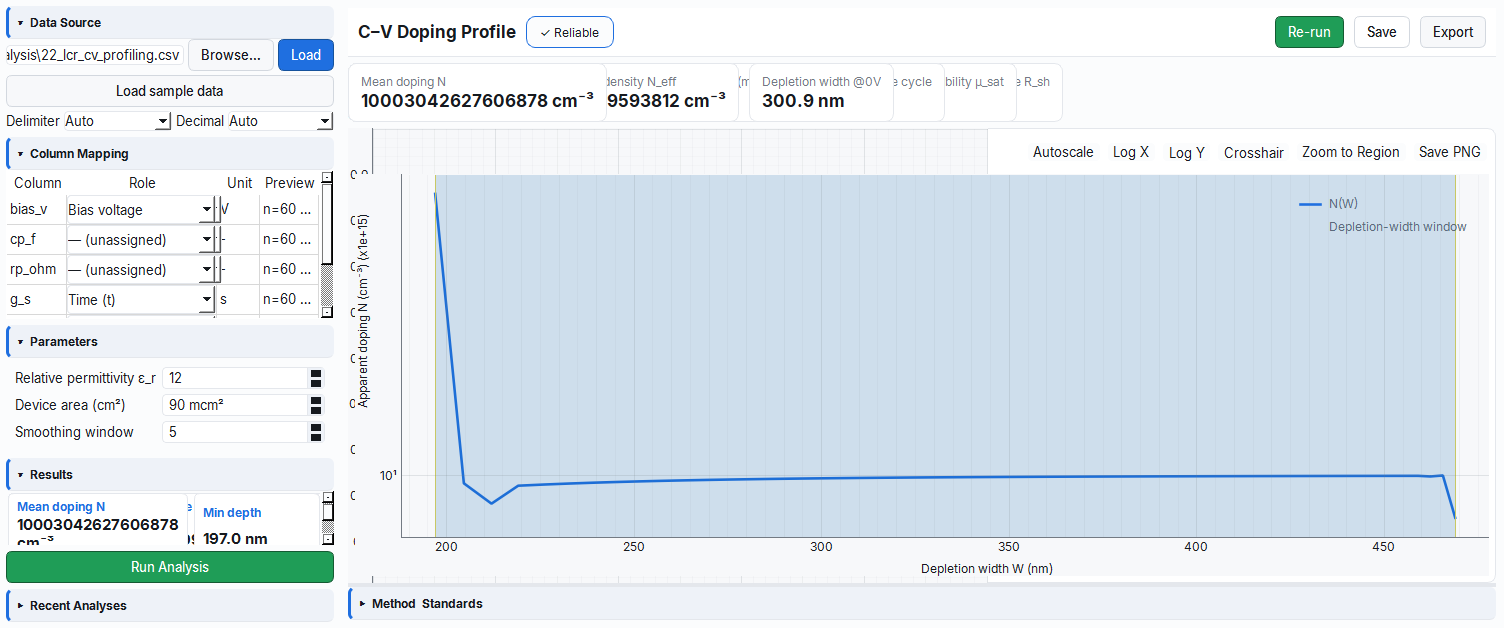
Task: Click the bias_v column name cell
Action: tap(36, 210)
